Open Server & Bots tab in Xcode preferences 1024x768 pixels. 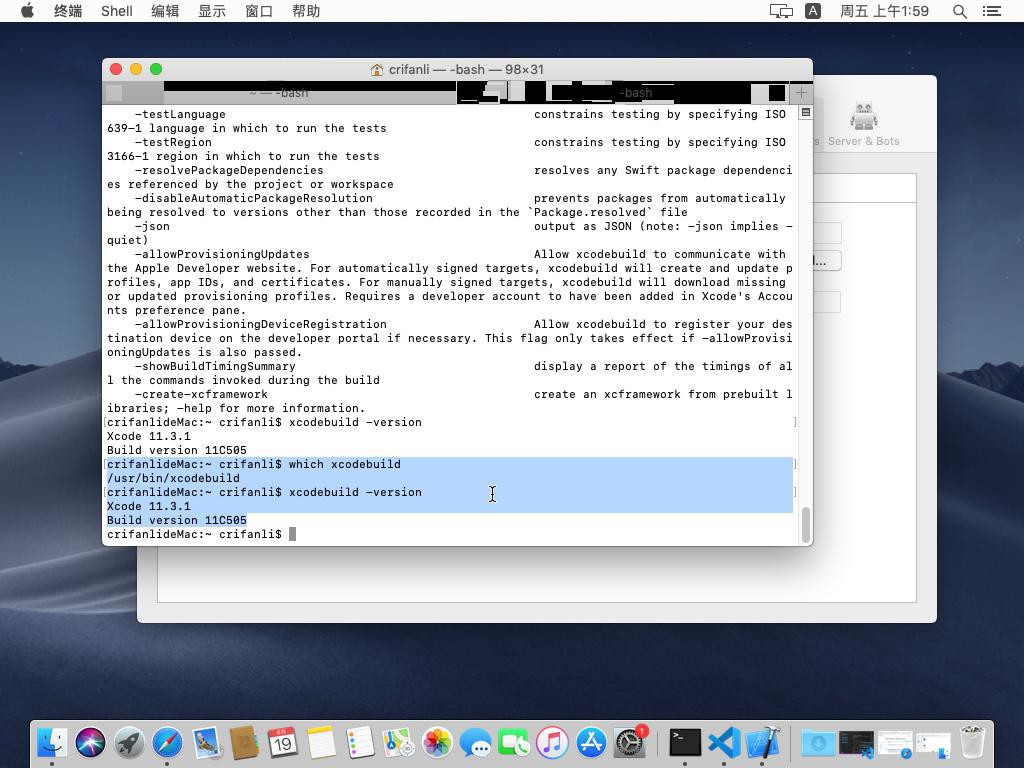863,125
